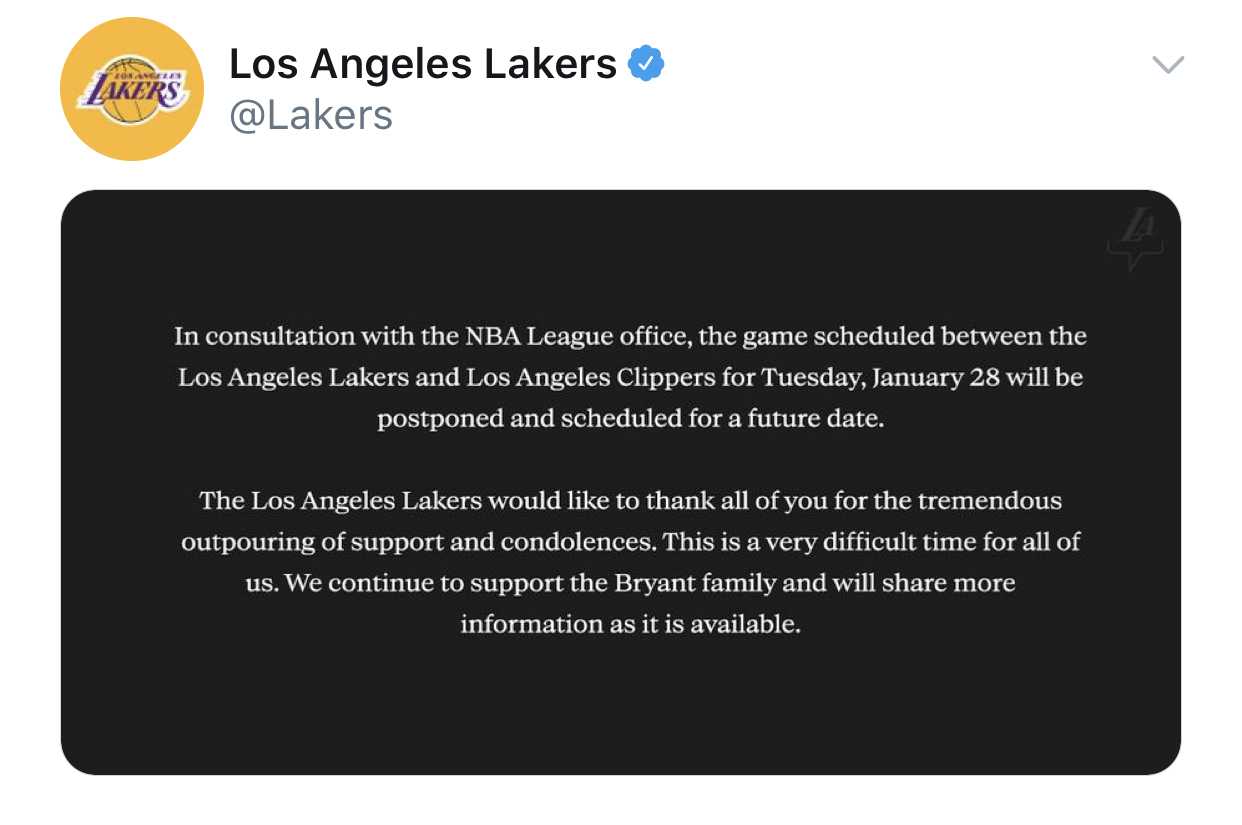Visit the @Lakers handle

pos(311,115)
